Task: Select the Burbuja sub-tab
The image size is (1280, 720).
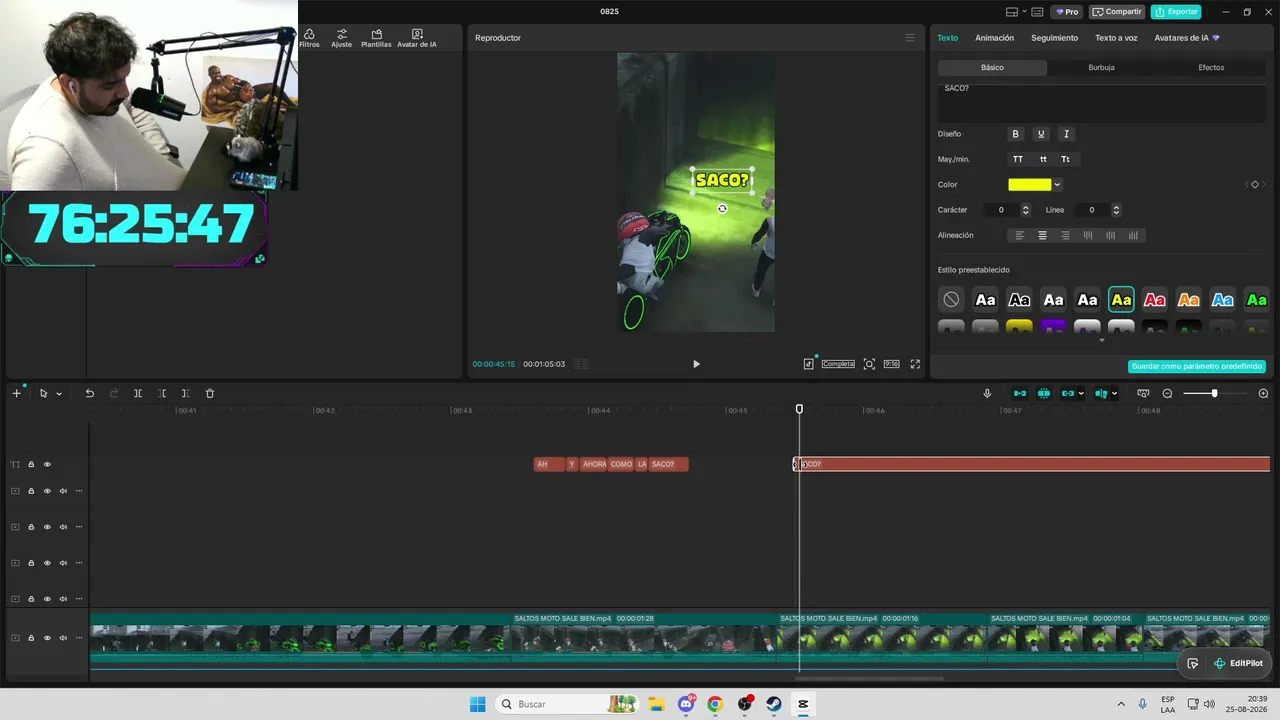Action: pyautogui.click(x=1101, y=68)
